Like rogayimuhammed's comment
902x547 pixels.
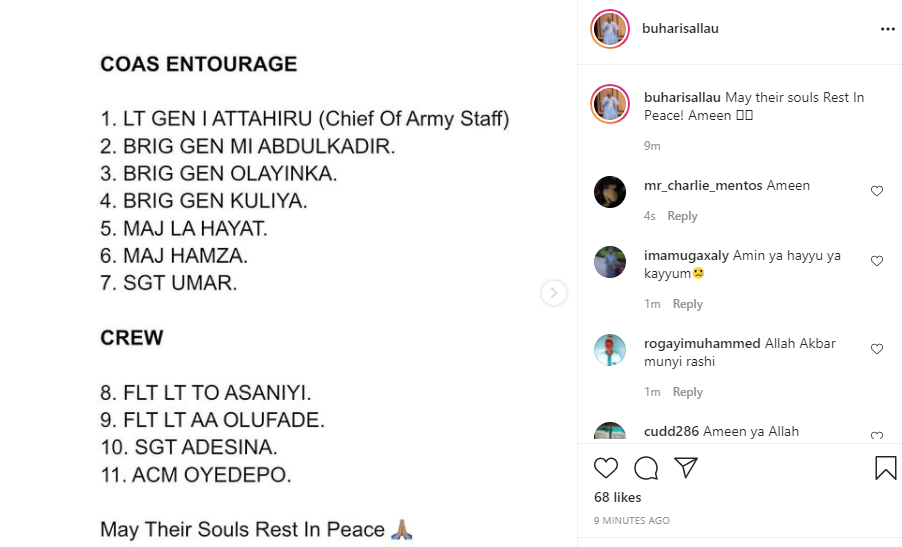click(x=877, y=349)
